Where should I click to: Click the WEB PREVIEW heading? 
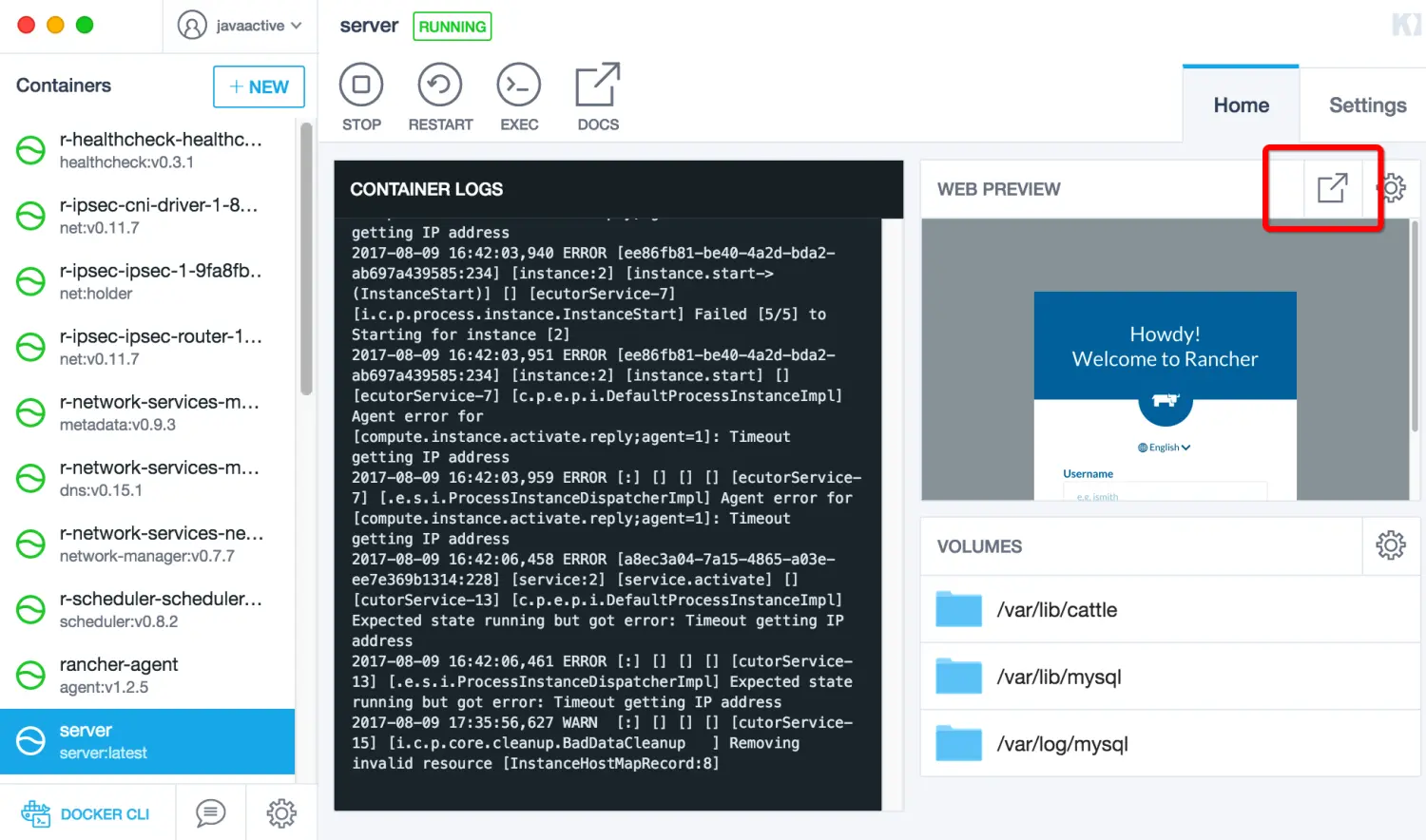click(x=998, y=189)
